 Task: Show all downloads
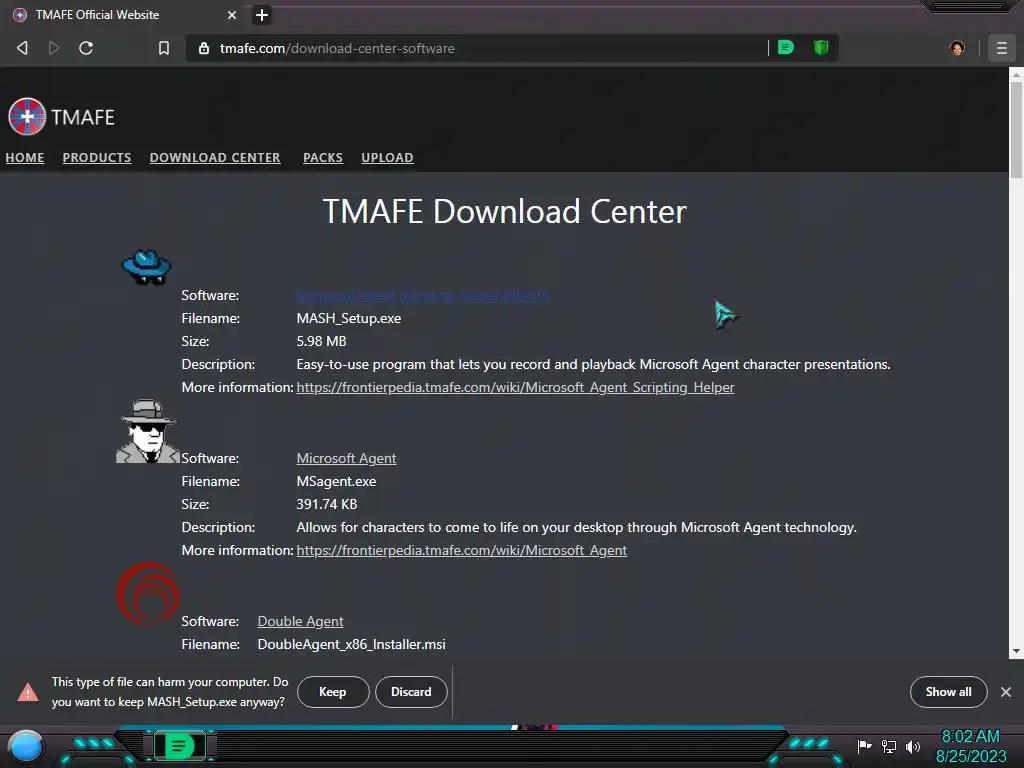click(x=948, y=692)
